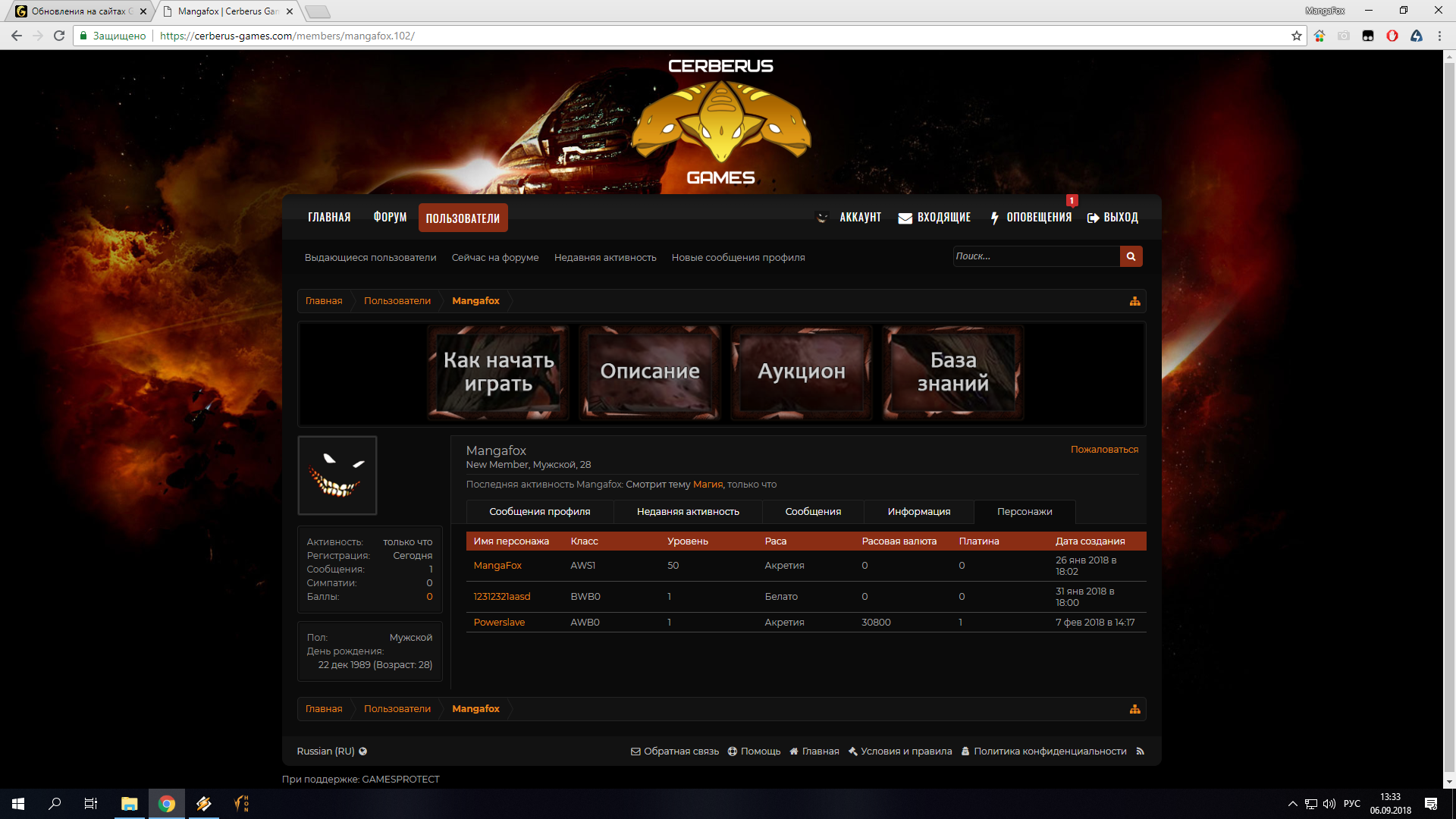
Task: Click the Аукцион banner button
Action: [801, 372]
